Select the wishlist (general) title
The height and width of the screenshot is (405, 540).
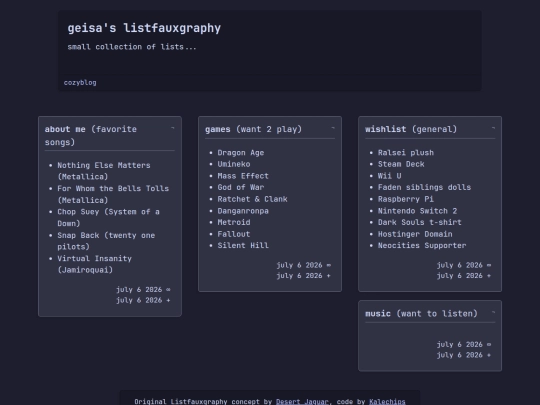click(x=411, y=129)
